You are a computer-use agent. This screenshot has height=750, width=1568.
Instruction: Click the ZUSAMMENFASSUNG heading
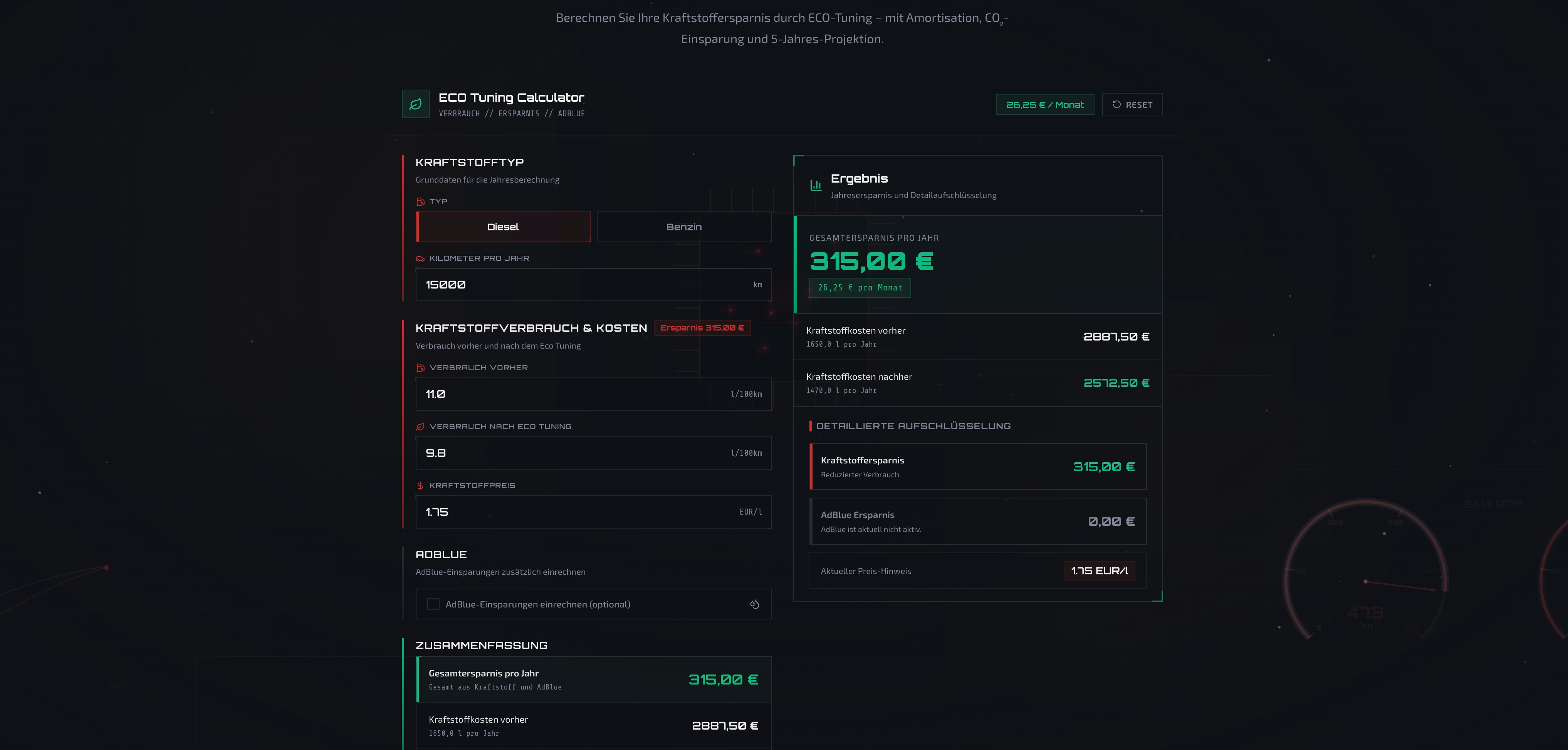[x=481, y=645]
